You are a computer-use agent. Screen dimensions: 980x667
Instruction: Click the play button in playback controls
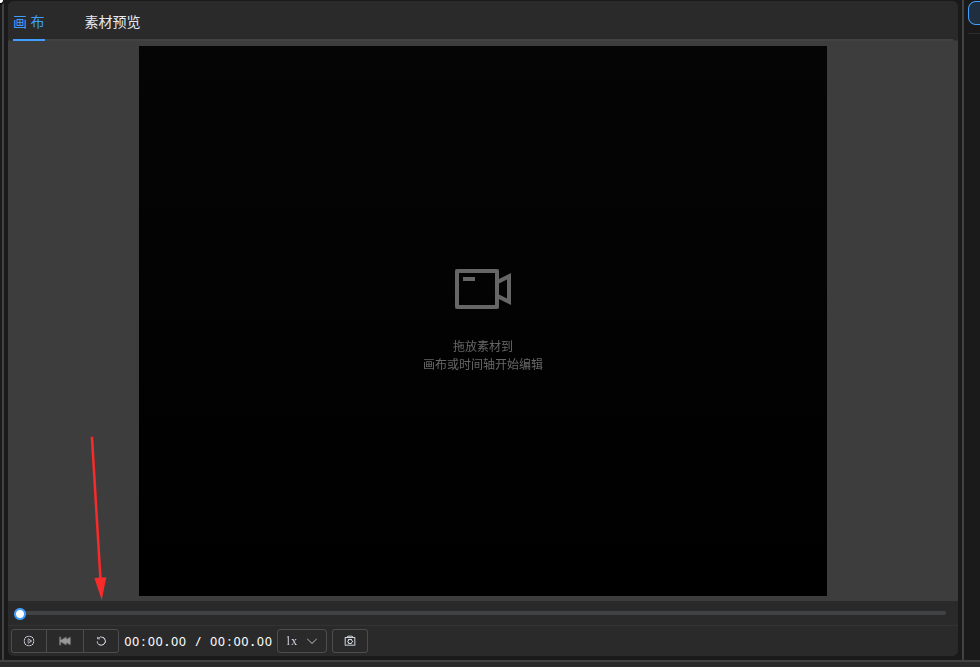pyautogui.click(x=29, y=641)
